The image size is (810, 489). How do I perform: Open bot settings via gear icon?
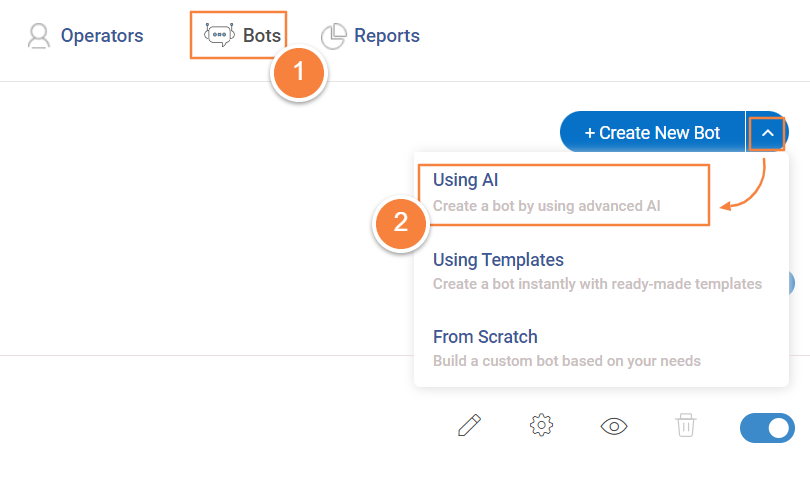(x=541, y=426)
